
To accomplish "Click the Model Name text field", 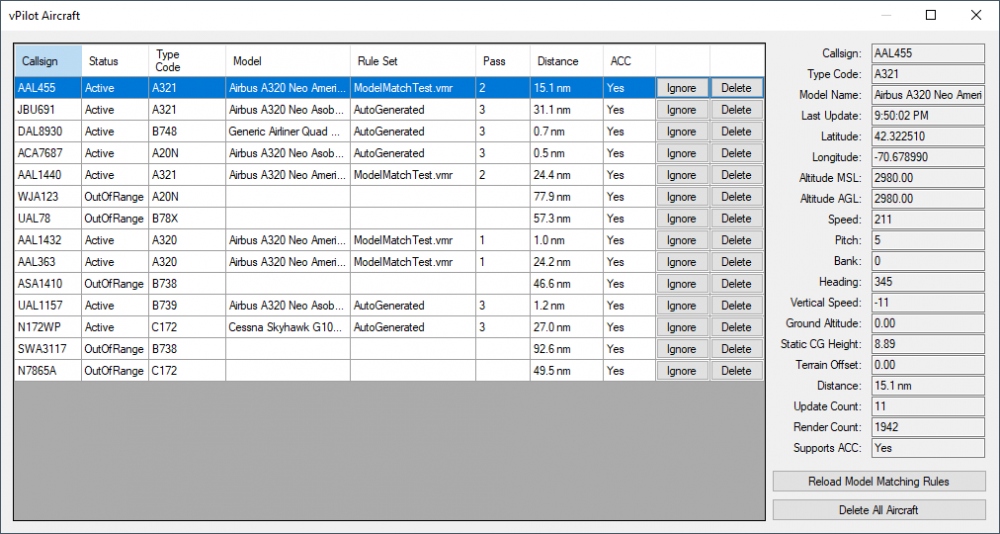I will pyautogui.click(x=927, y=94).
